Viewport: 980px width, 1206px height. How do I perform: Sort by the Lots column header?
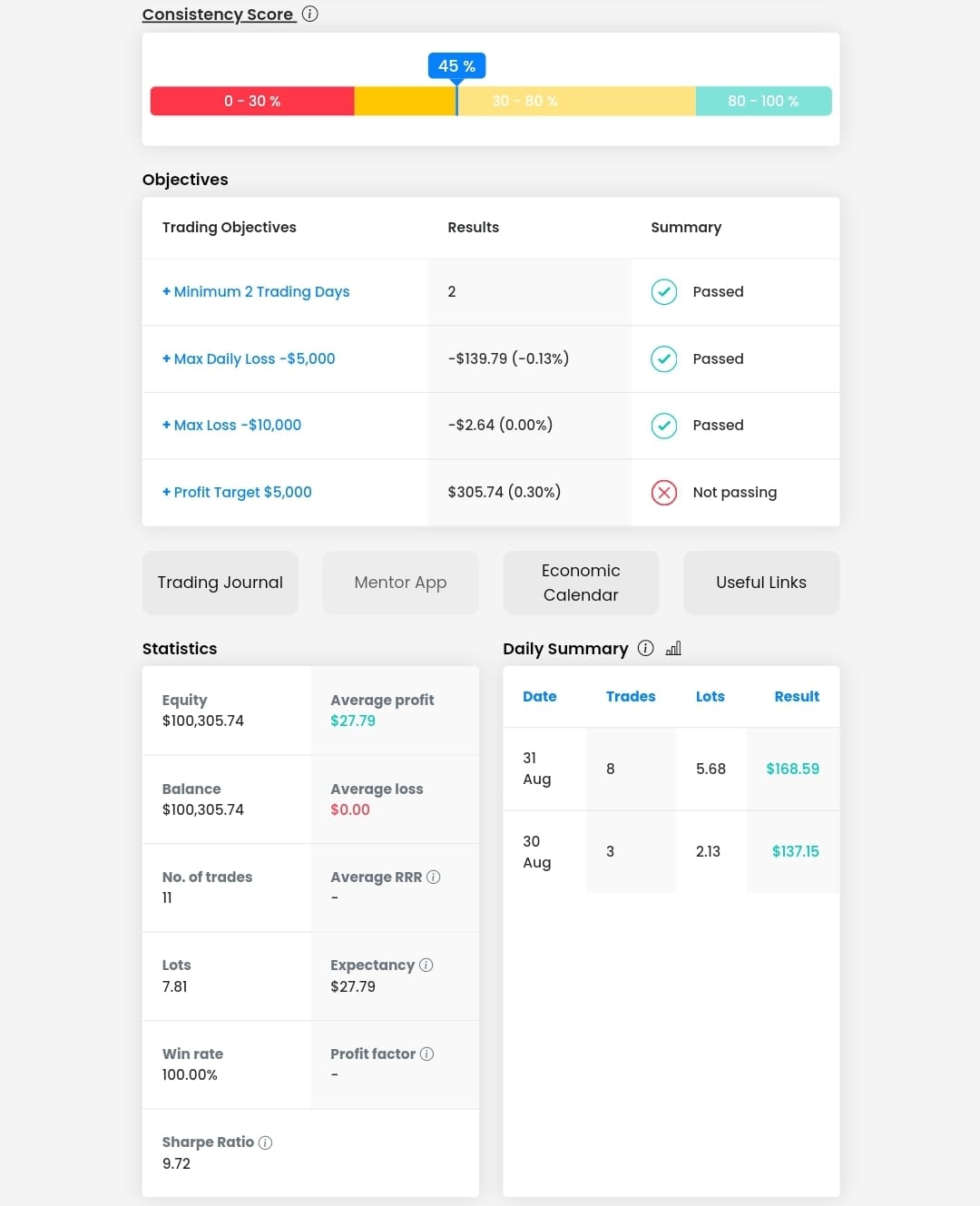click(710, 696)
